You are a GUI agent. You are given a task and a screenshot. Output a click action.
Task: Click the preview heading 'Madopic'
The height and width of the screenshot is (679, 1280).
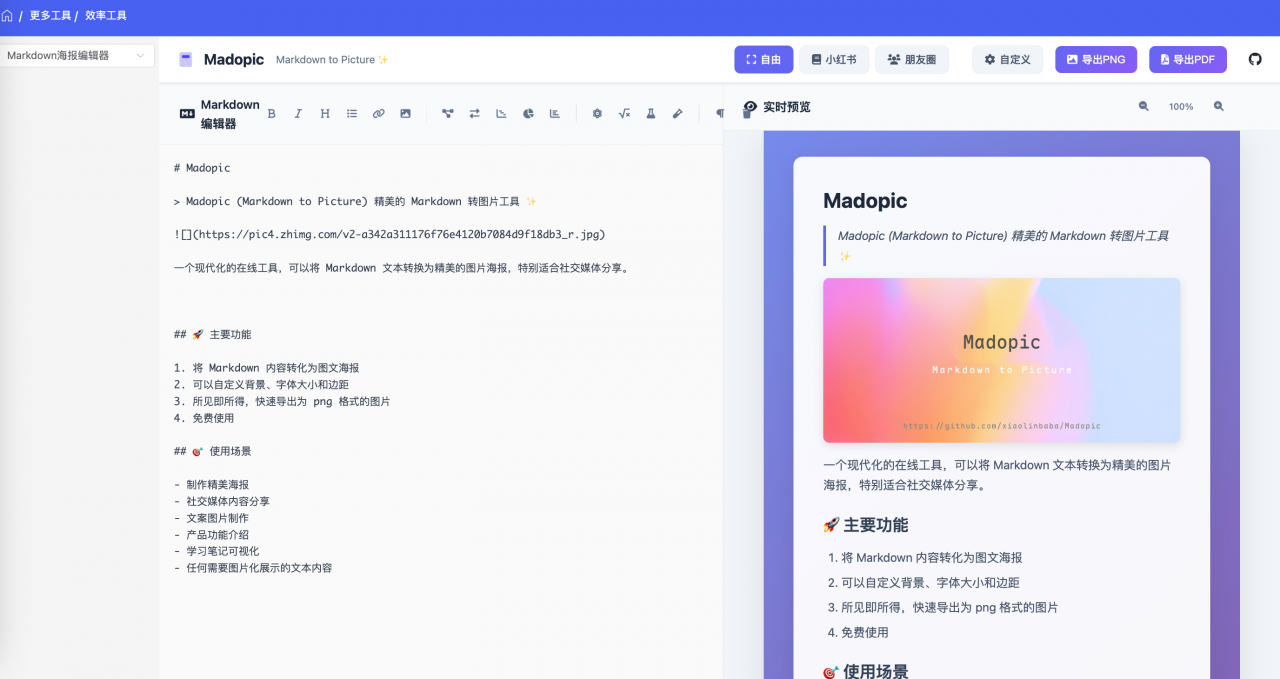[x=865, y=201]
